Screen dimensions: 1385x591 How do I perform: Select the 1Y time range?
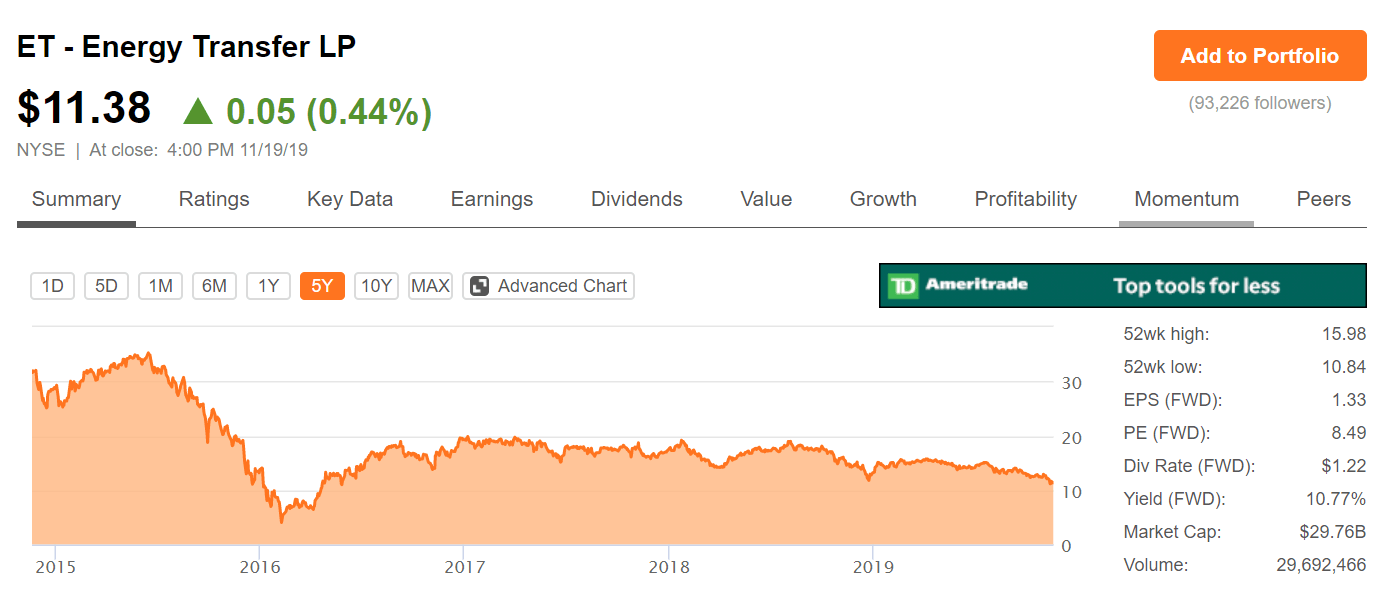click(x=268, y=285)
